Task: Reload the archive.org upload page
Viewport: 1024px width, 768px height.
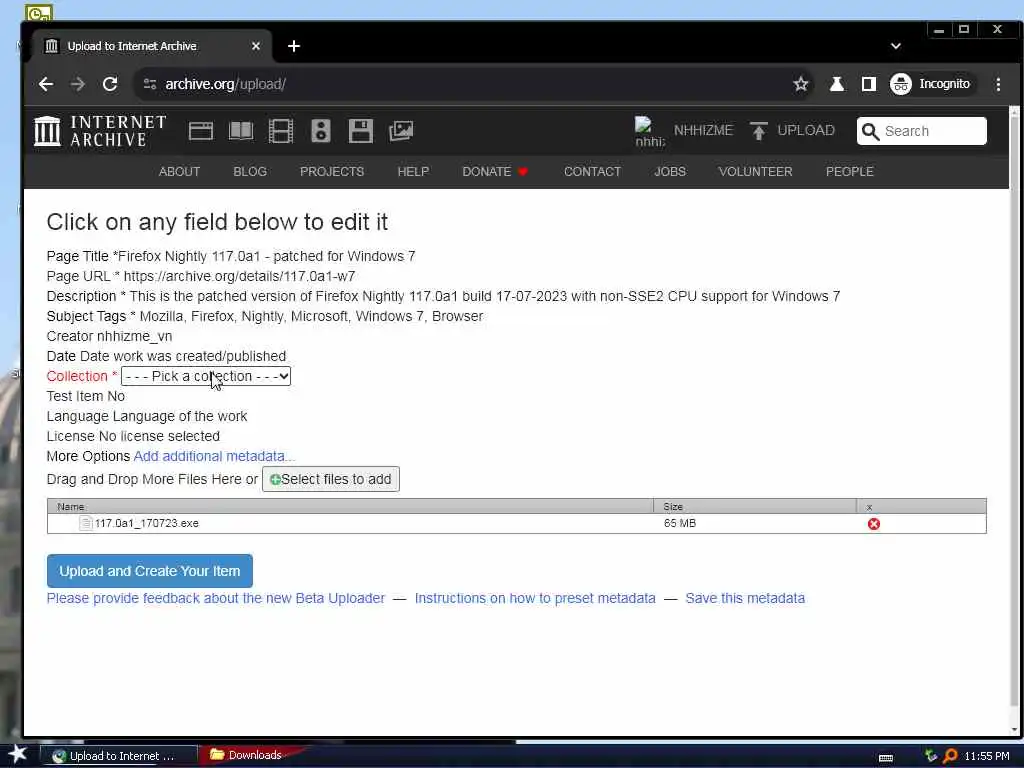Action: click(x=110, y=84)
